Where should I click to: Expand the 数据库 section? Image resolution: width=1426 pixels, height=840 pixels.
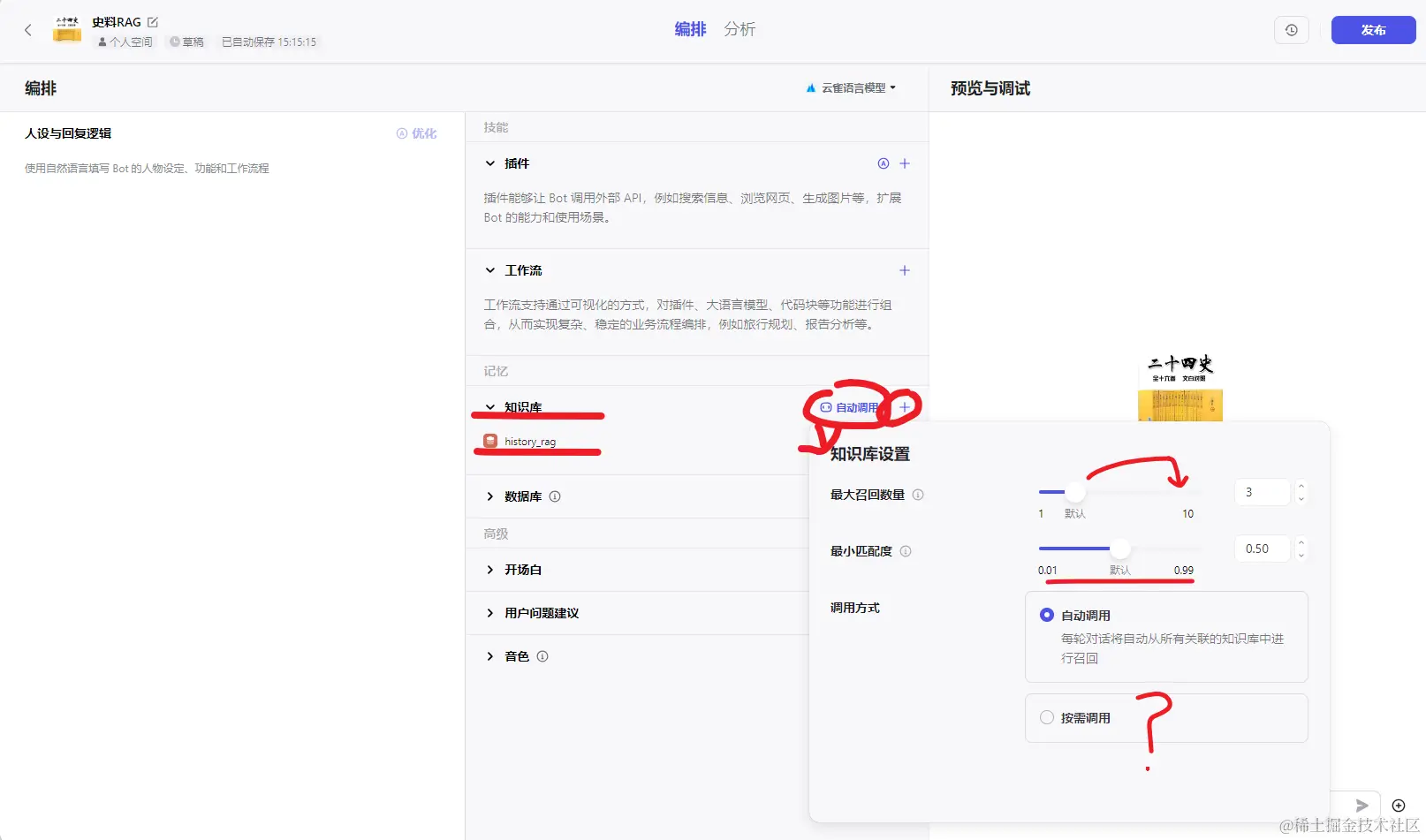pyautogui.click(x=490, y=496)
